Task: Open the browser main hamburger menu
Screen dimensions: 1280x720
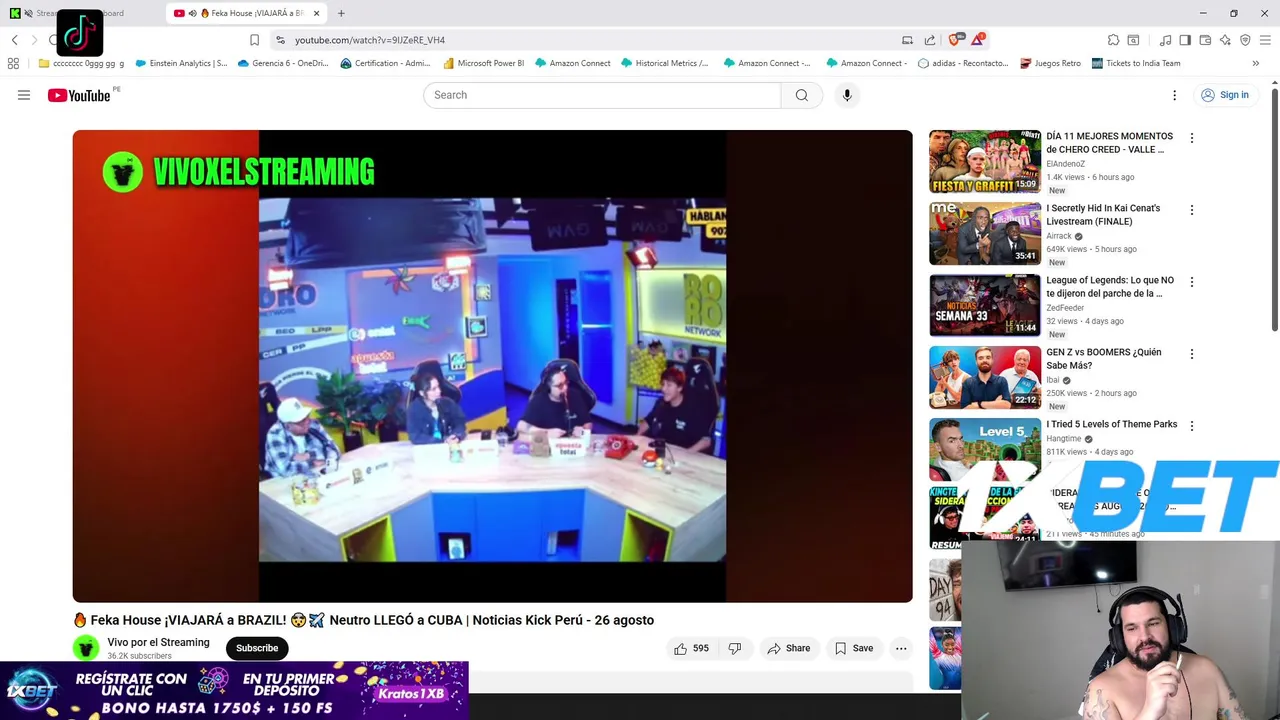Action: (1265, 40)
